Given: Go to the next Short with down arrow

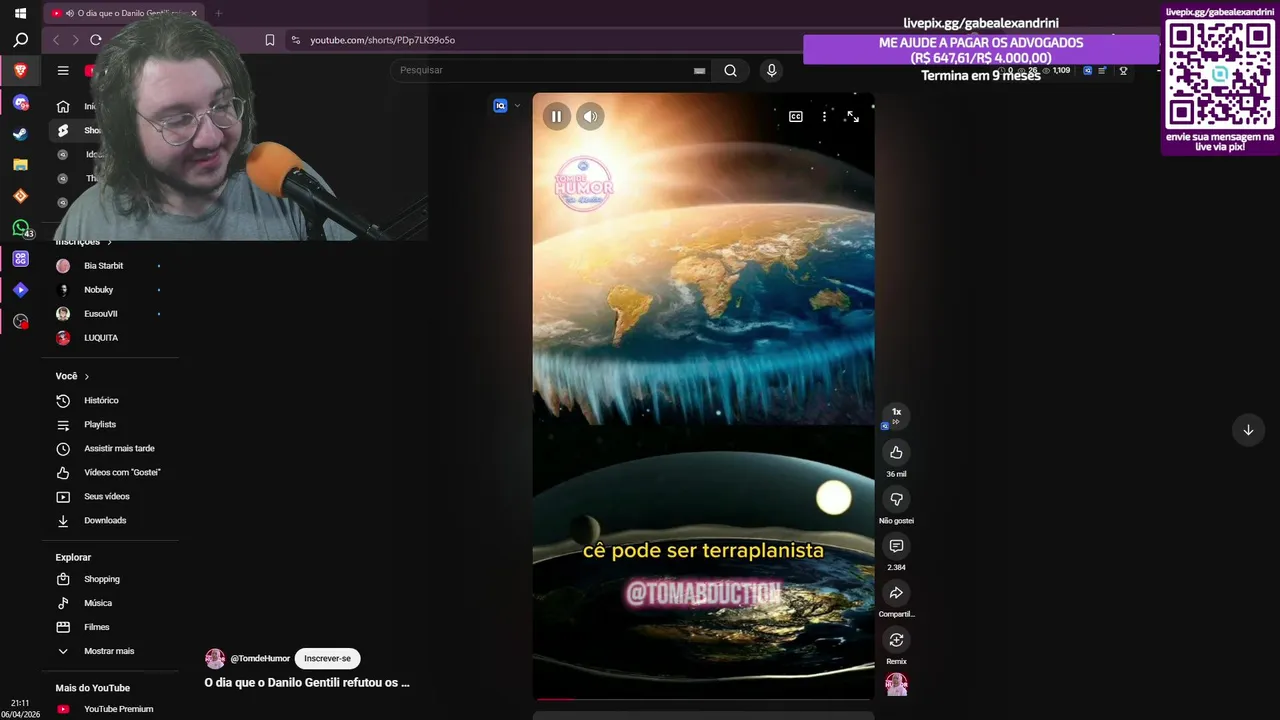Looking at the screenshot, I should pyautogui.click(x=1248, y=430).
